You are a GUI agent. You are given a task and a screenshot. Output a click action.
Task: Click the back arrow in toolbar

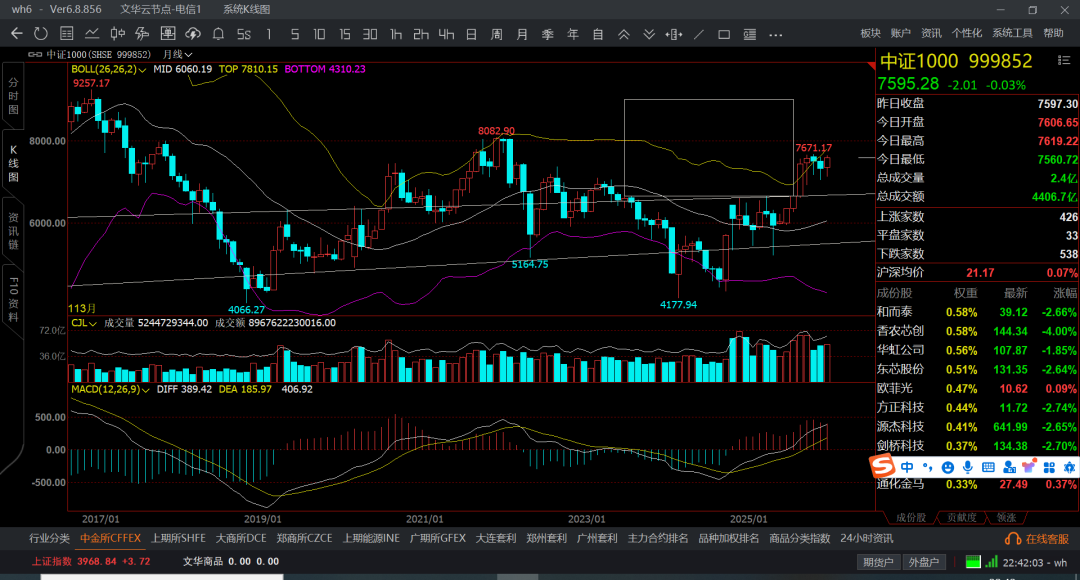click(x=16, y=33)
